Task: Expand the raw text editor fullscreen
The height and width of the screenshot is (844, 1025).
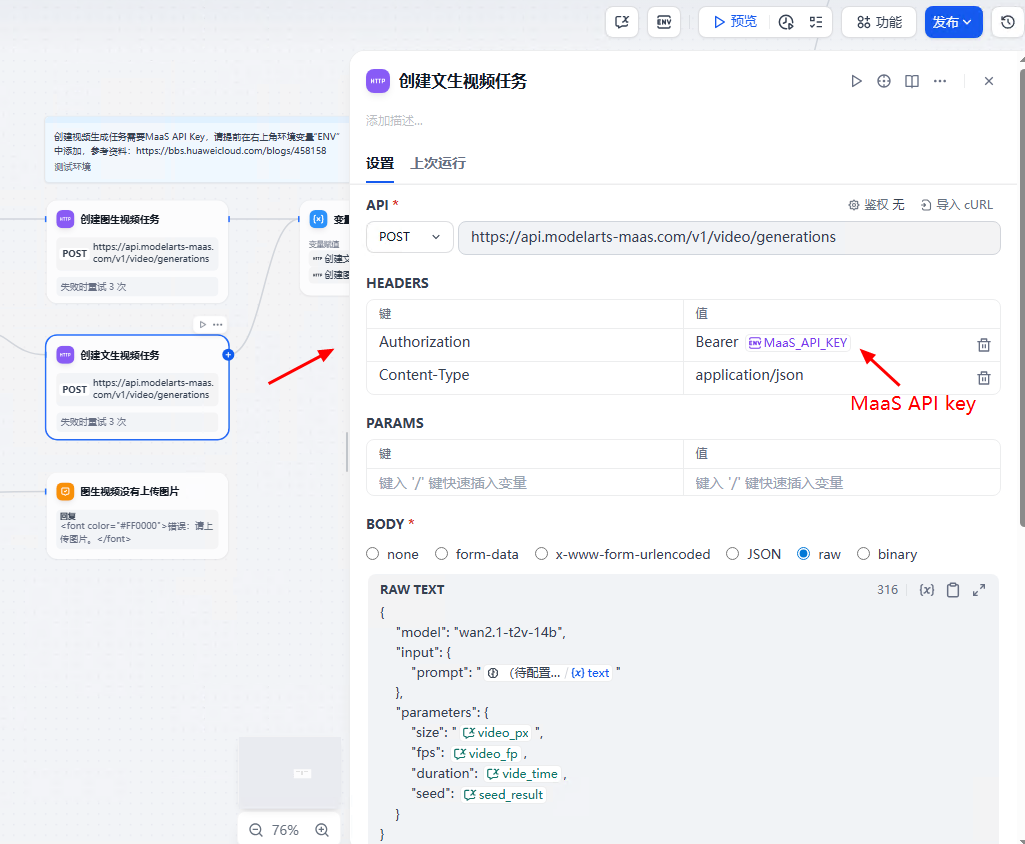Action: (979, 590)
